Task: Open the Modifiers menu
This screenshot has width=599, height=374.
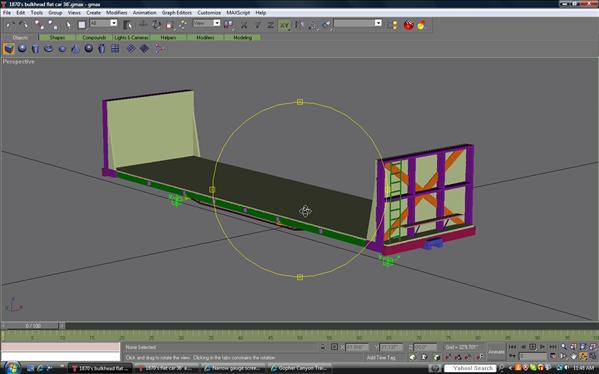Action: pos(117,13)
